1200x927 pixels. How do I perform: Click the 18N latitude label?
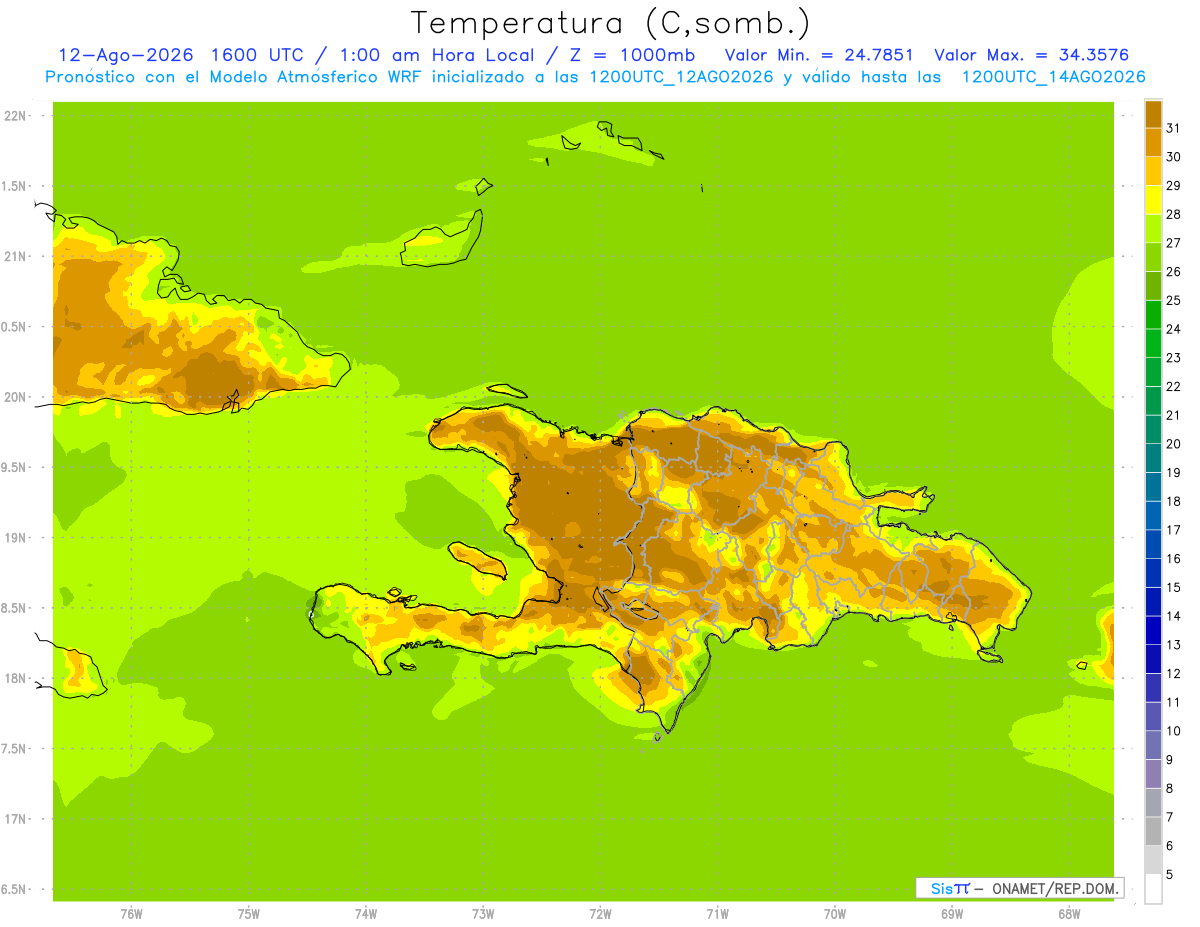coord(15,678)
